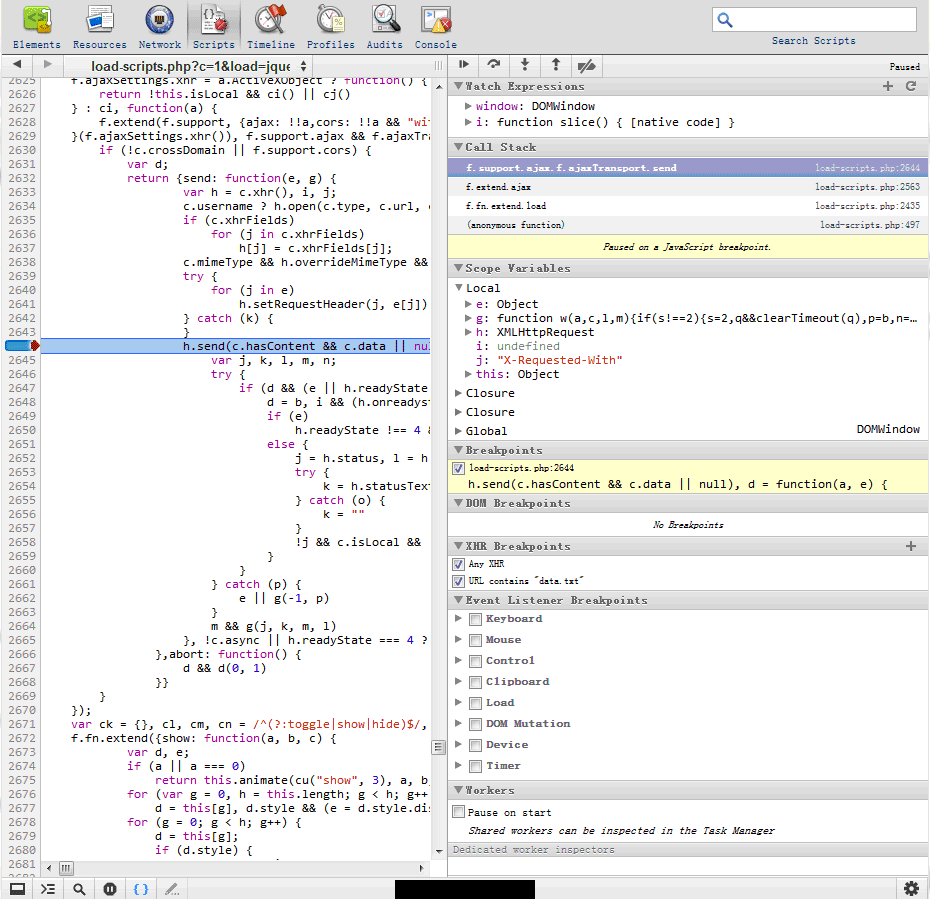930x899 pixels.
Task: Enable Keyboard event listener breakpoints
Action: click(475, 619)
